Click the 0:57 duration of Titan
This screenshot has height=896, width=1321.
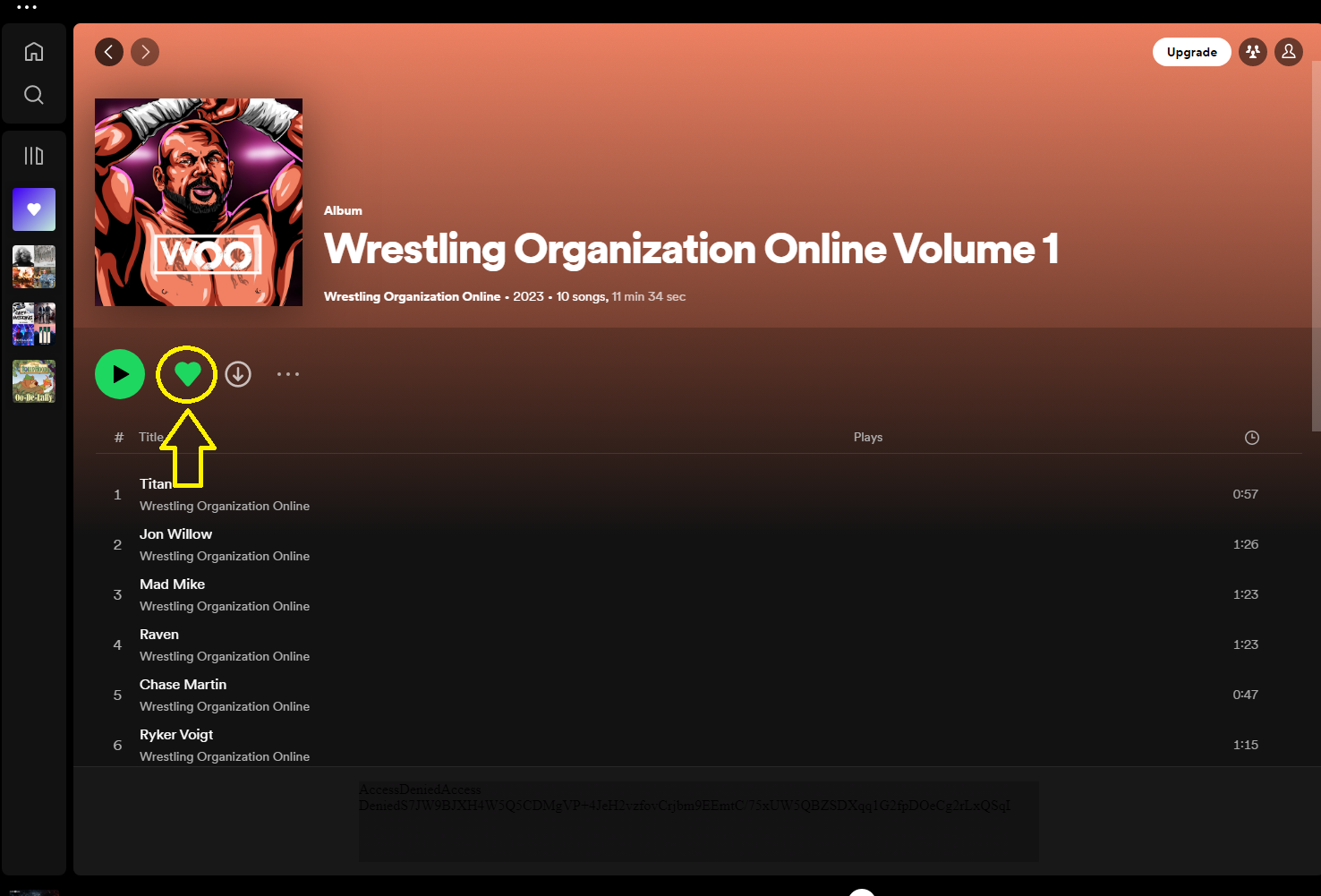tap(1246, 494)
